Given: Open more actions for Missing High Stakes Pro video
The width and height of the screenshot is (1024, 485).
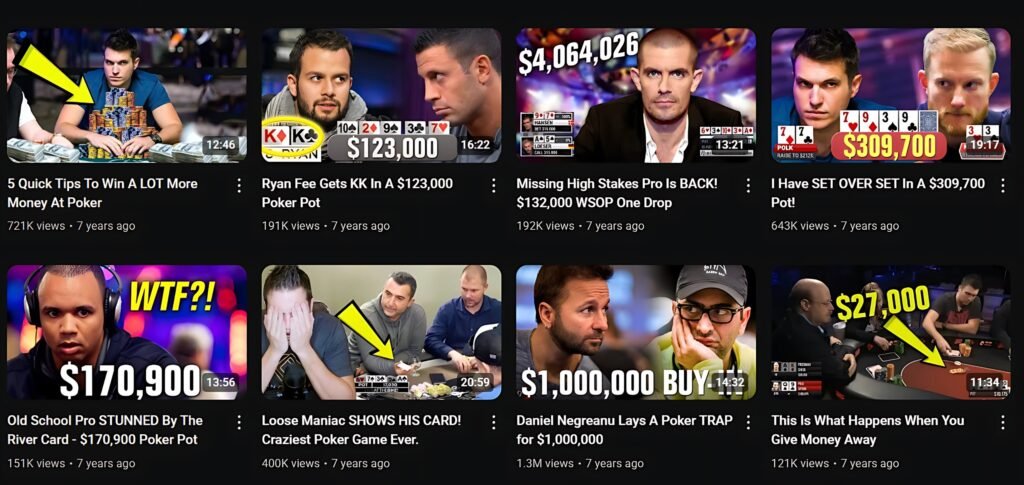Looking at the screenshot, I should [x=748, y=186].
